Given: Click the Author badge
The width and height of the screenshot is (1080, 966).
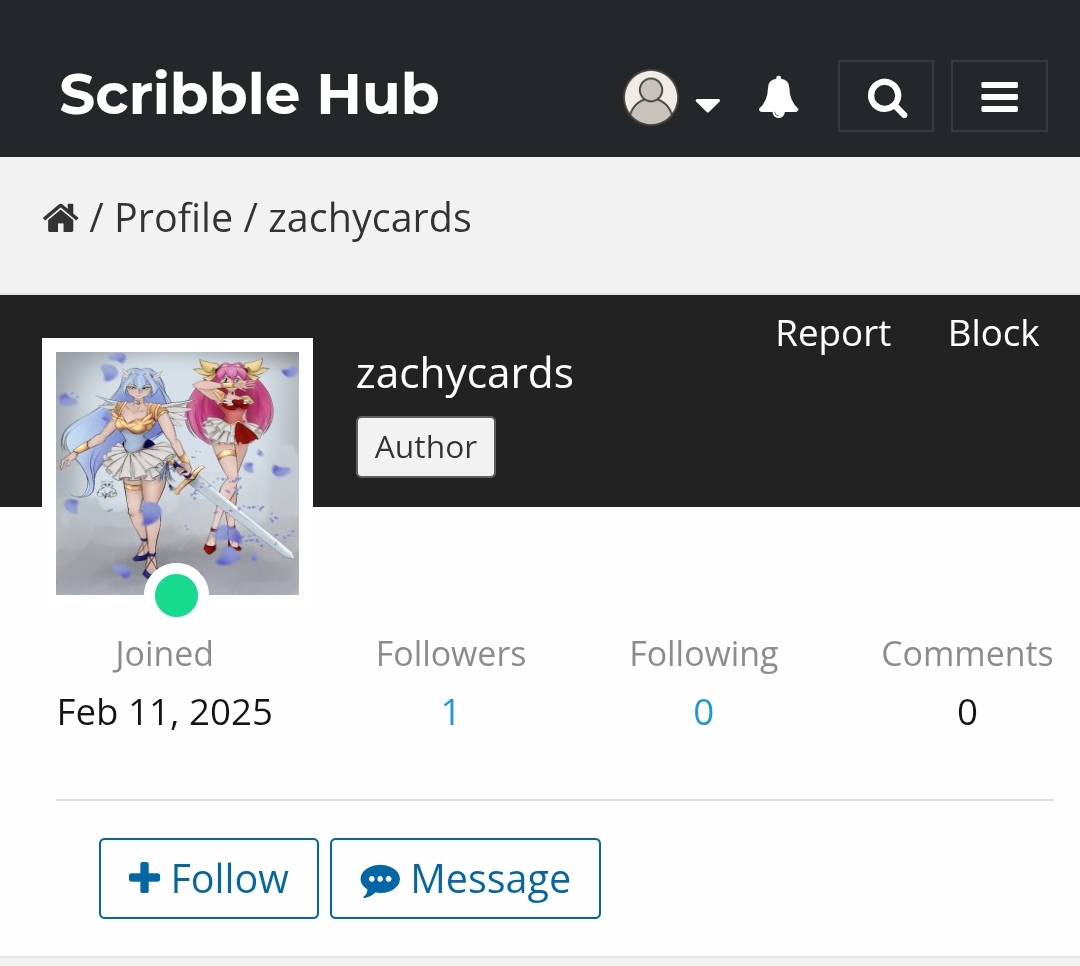Looking at the screenshot, I should 426,447.
